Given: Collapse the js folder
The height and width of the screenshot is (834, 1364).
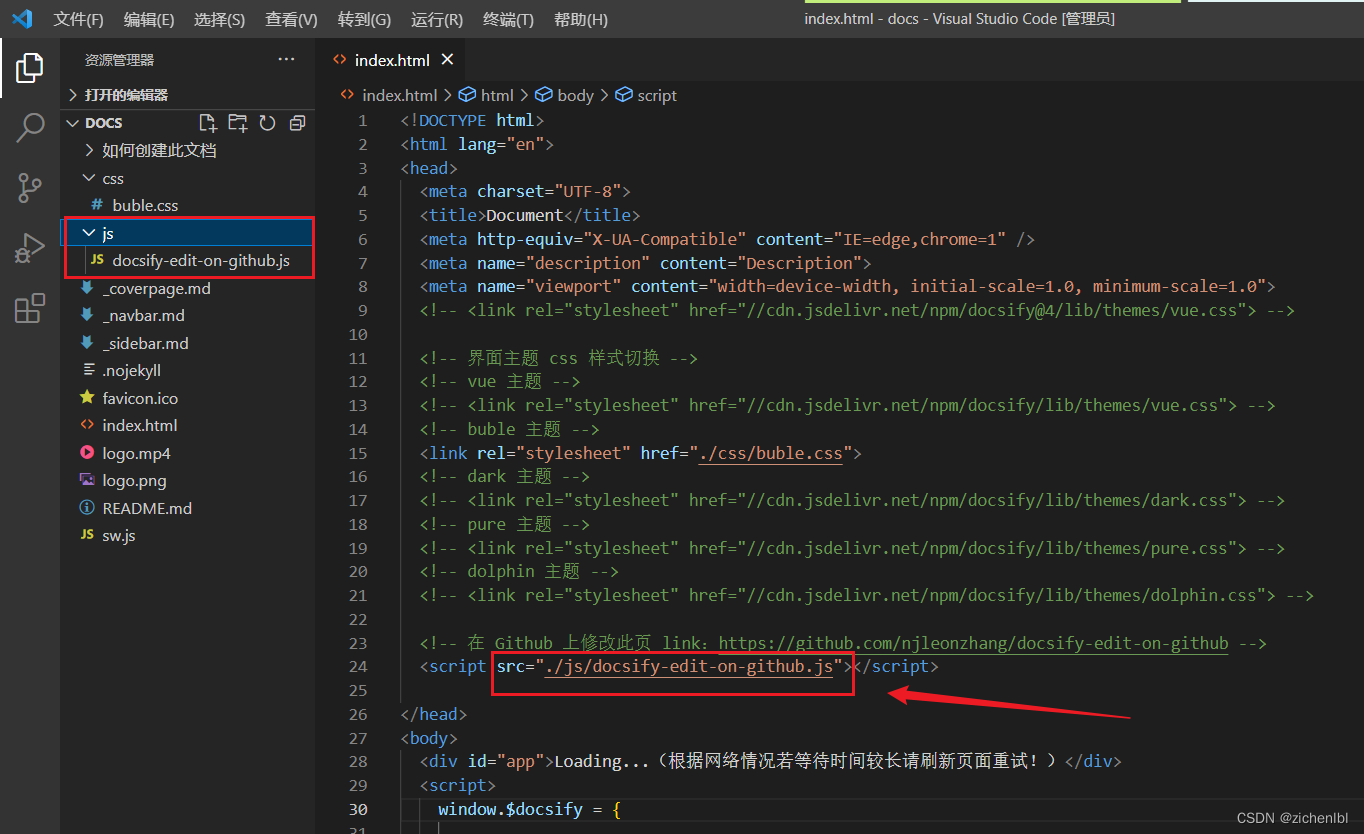Looking at the screenshot, I should [188, 233].
